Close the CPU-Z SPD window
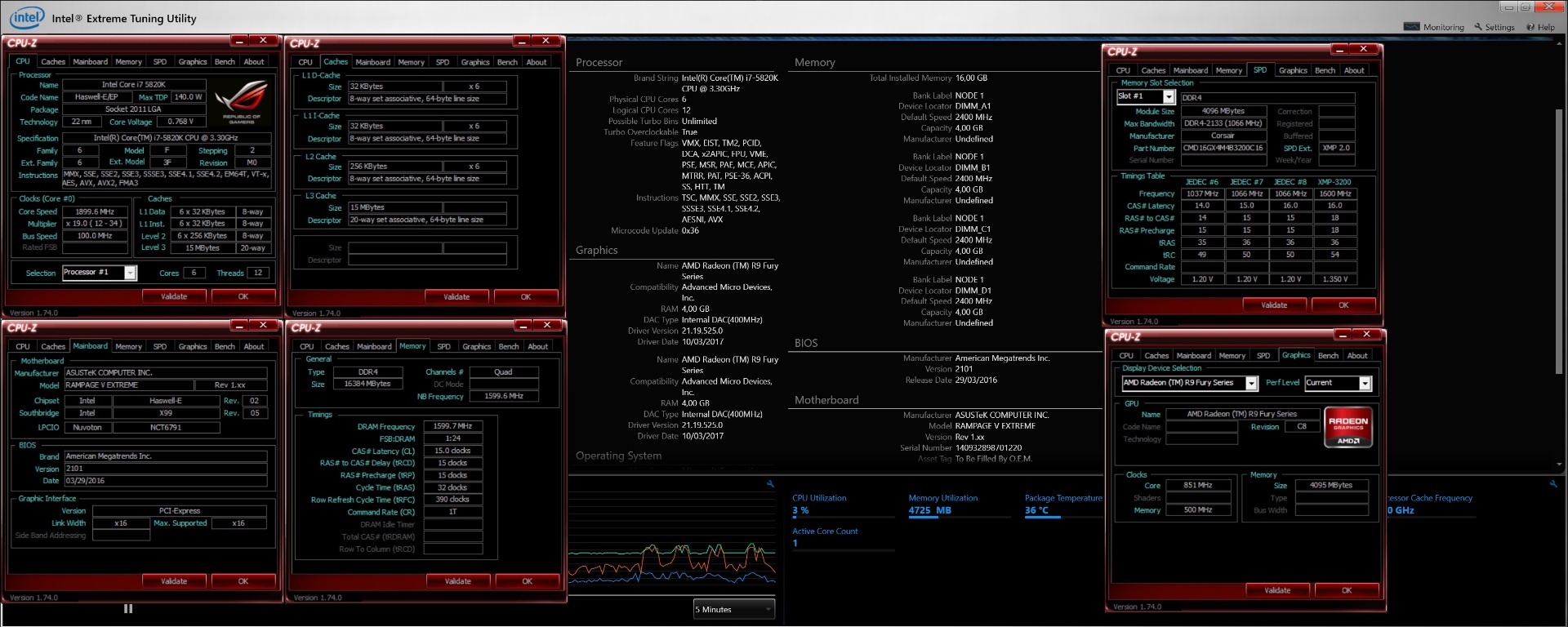The image size is (1568, 627). (x=1363, y=49)
